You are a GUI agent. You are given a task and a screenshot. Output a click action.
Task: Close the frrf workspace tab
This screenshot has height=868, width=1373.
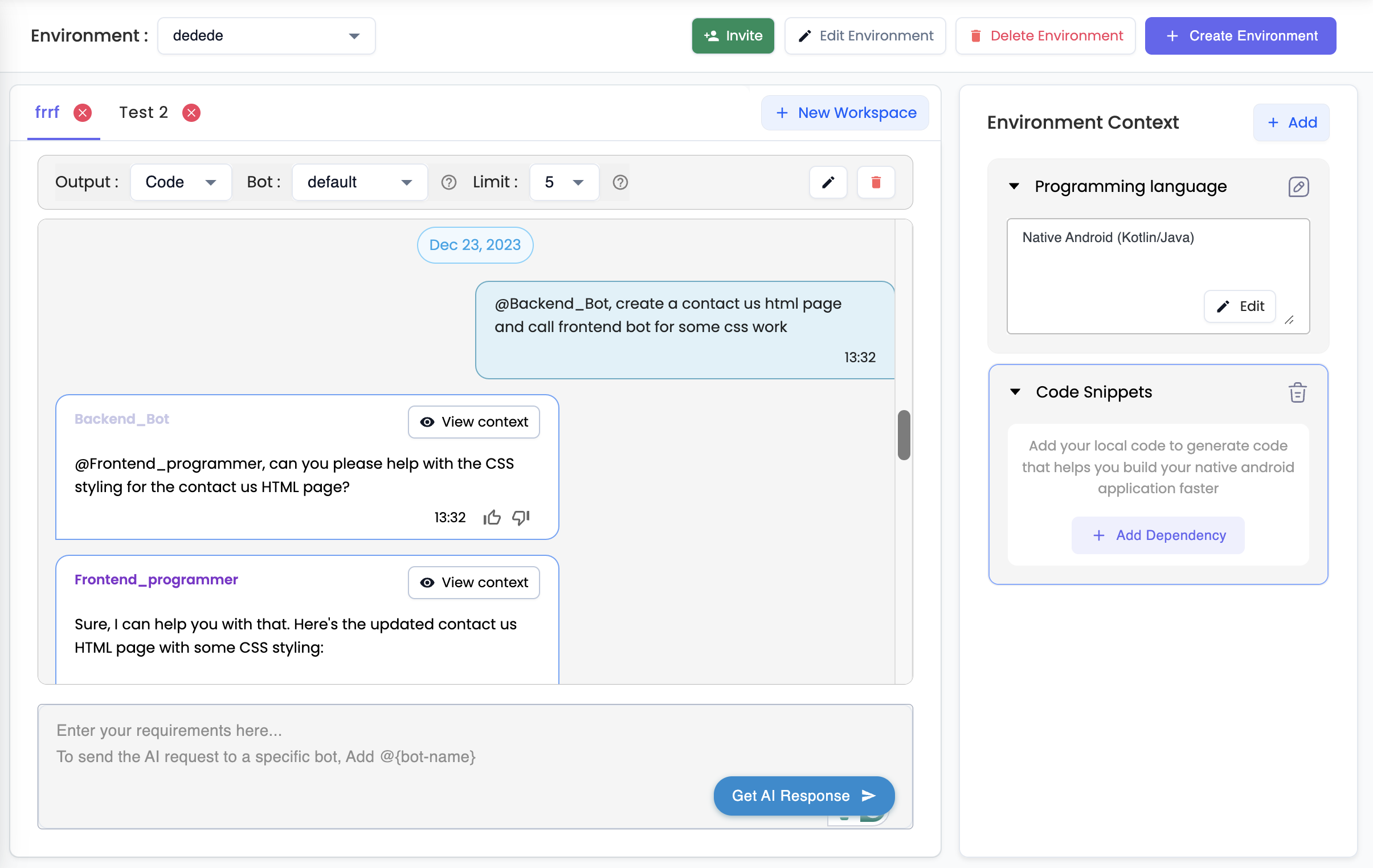click(x=83, y=112)
